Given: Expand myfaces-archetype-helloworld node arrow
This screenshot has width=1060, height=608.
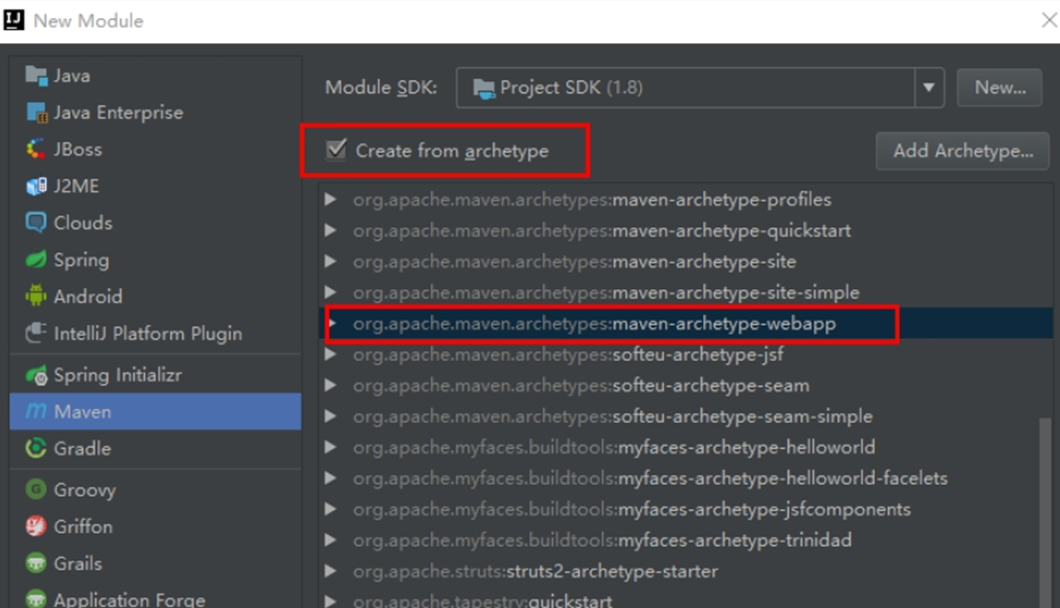Looking at the screenshot, I should (x=331, y=447).
